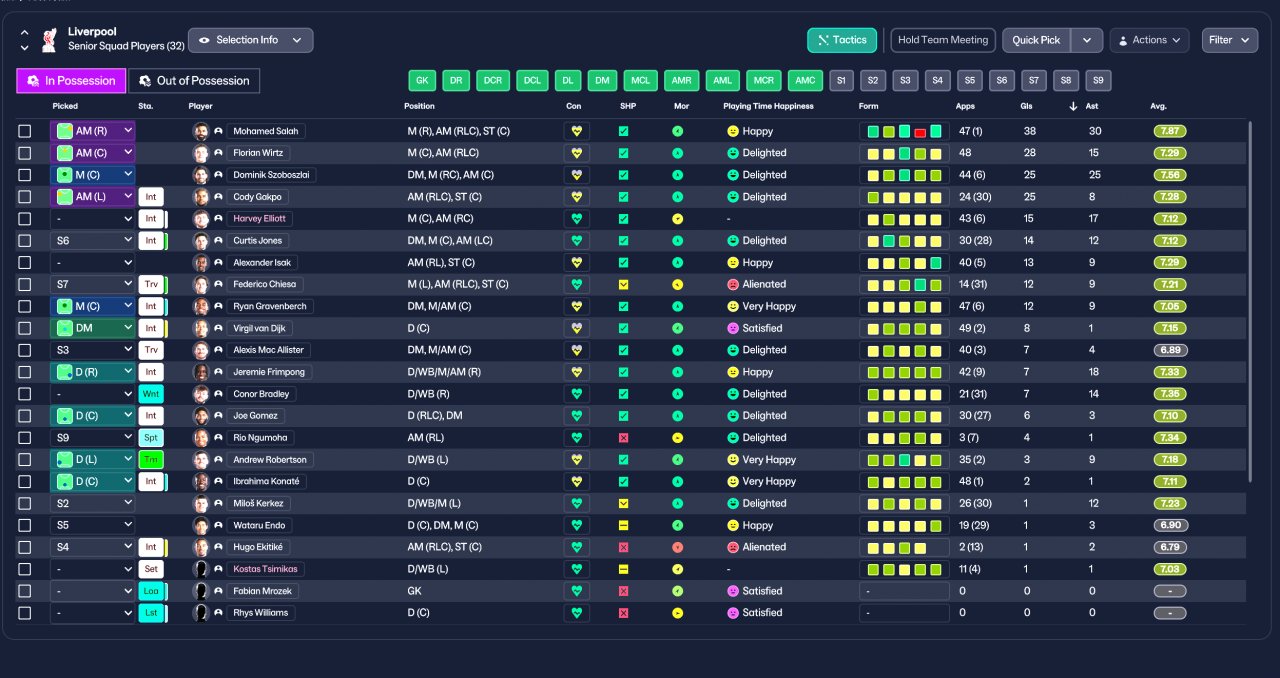Click Alexis Mac Allister's contract heart icon
This screenshot has height=678, width=1280.
(576, 350)
